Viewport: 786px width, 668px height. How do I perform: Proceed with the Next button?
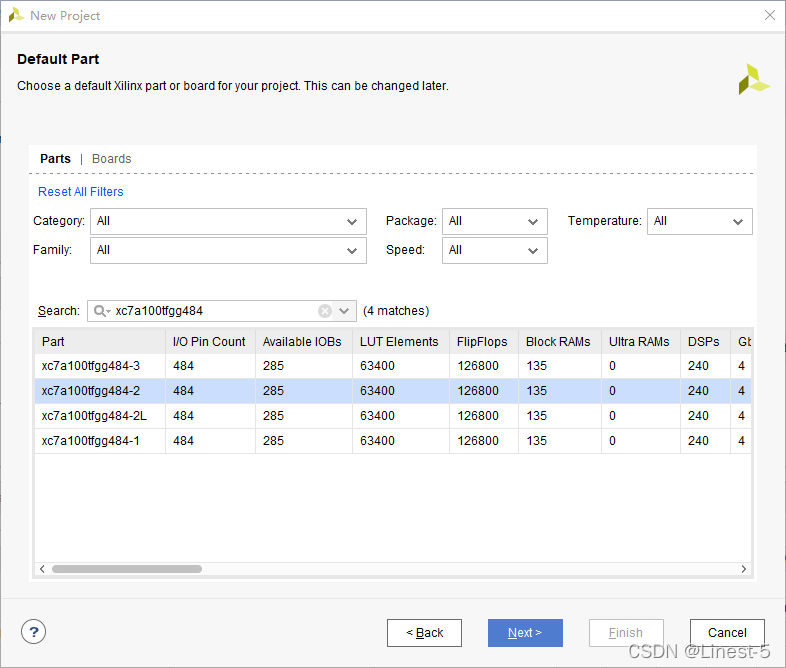coord(525,633)
